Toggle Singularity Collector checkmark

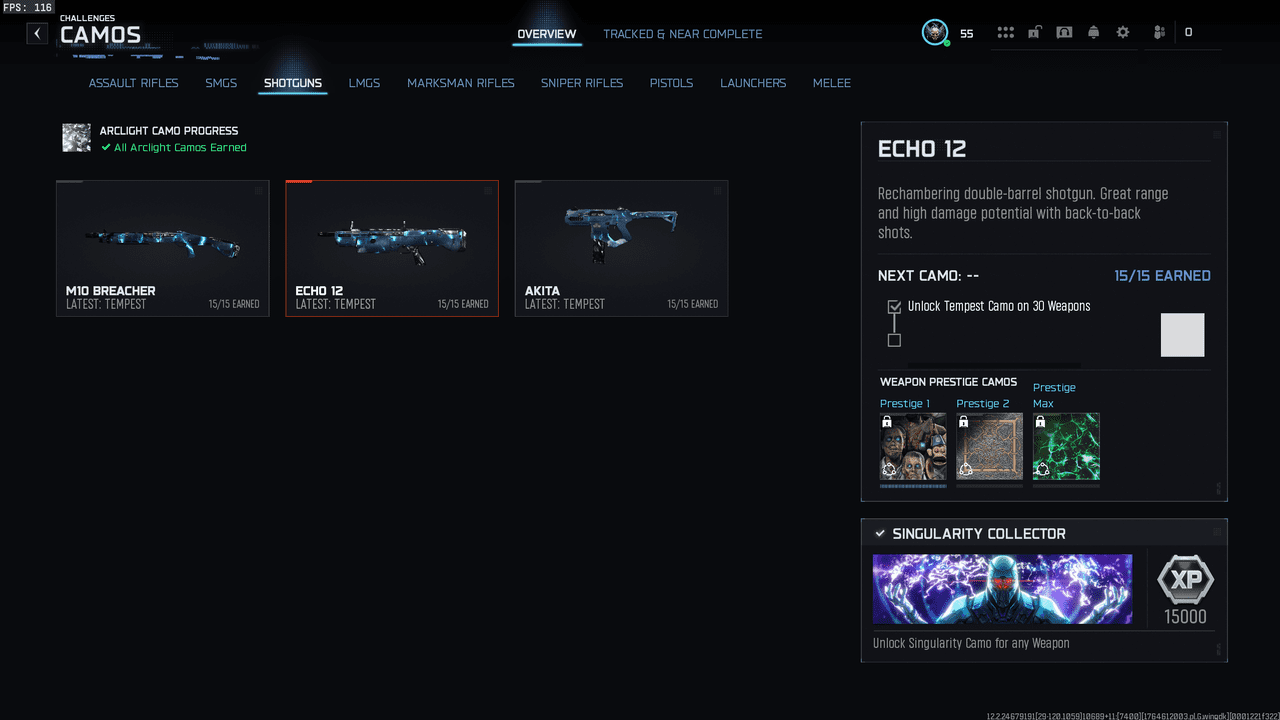pos(880,534)
